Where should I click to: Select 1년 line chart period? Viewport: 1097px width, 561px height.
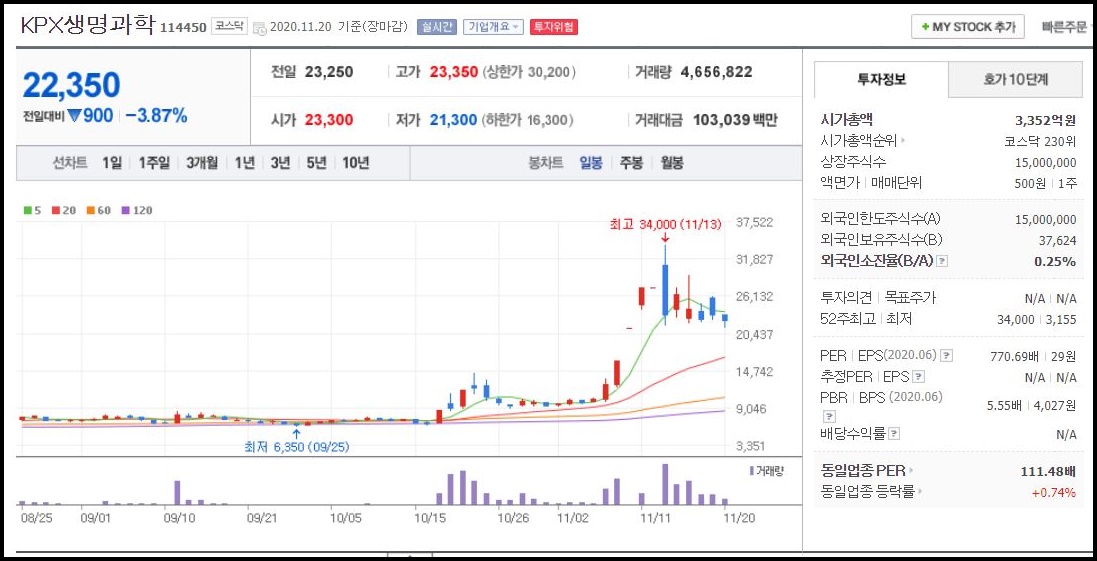point(245,163)
